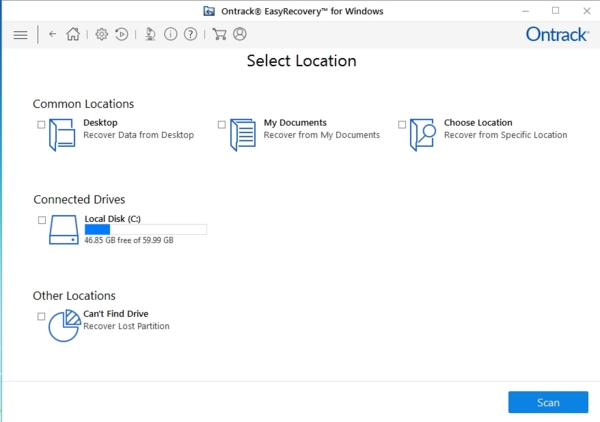Click the 'Select Location' title
600x422 pixels.
point(302,61)
